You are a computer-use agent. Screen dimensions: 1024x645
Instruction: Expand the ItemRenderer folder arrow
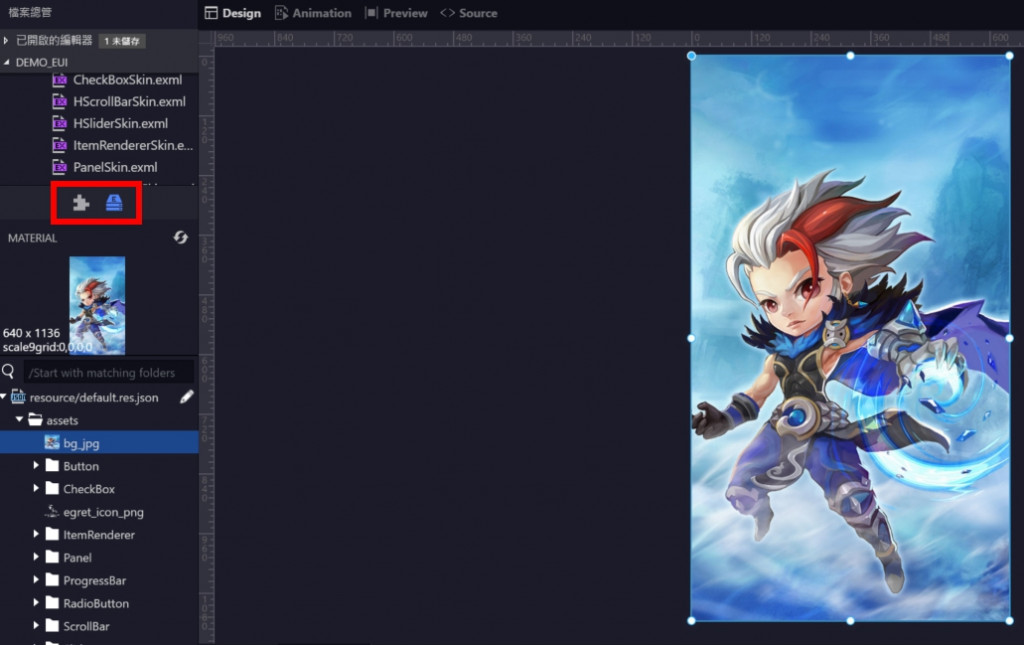(x=36, y=534)
